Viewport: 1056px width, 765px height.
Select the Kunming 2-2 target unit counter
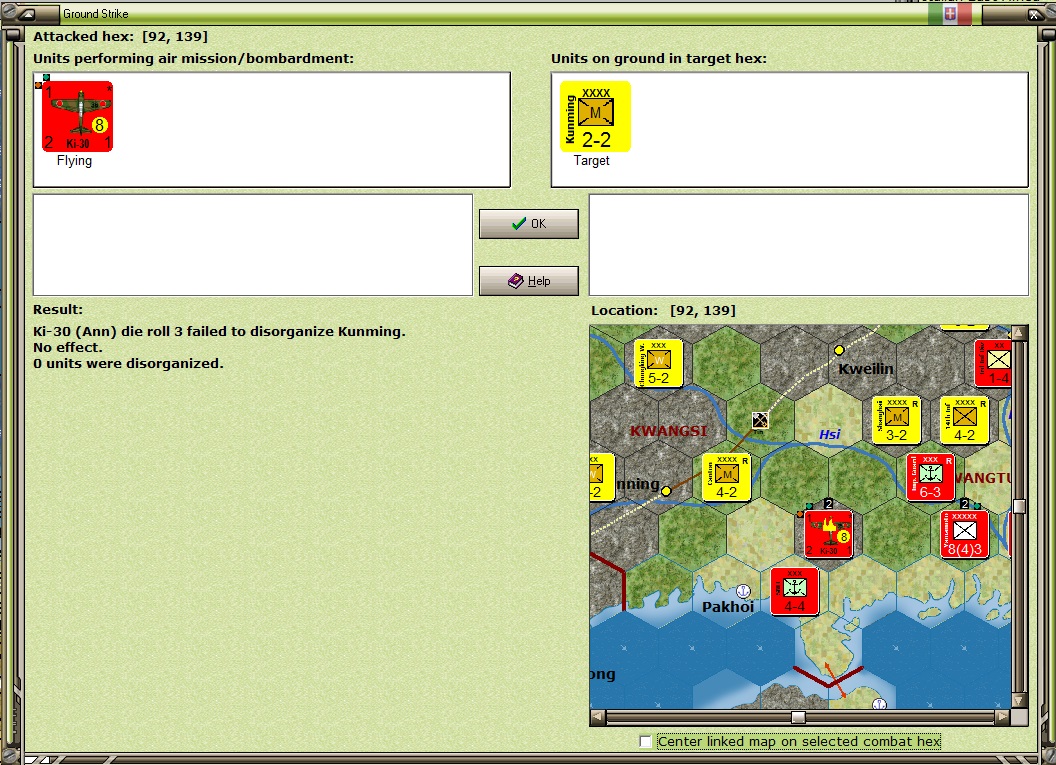click(x=595, y=117)
